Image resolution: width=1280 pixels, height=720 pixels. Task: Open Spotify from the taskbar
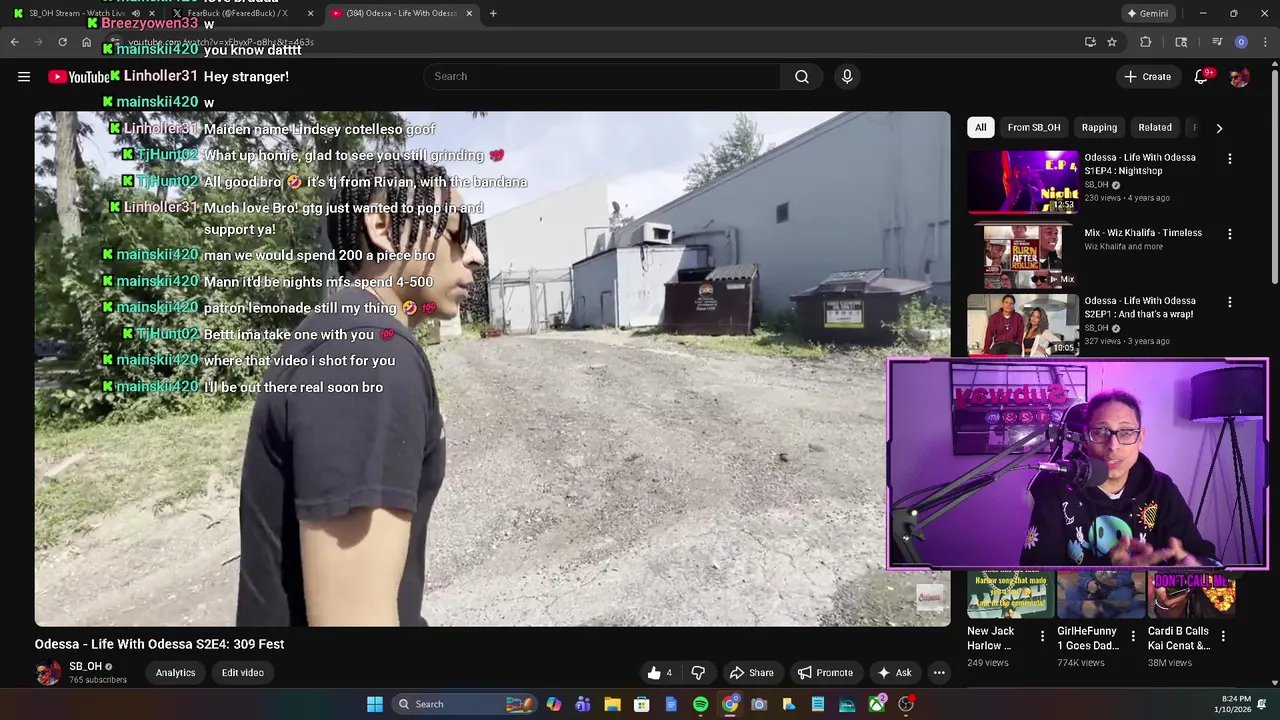coord(700,704)
